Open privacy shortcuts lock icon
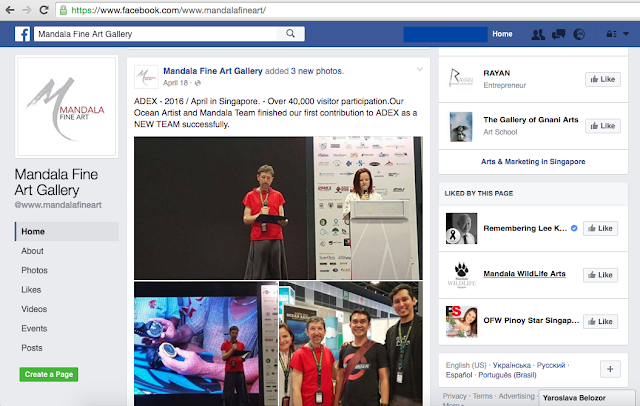This screenshot has height=406, width=640. [x=611, y=34]
